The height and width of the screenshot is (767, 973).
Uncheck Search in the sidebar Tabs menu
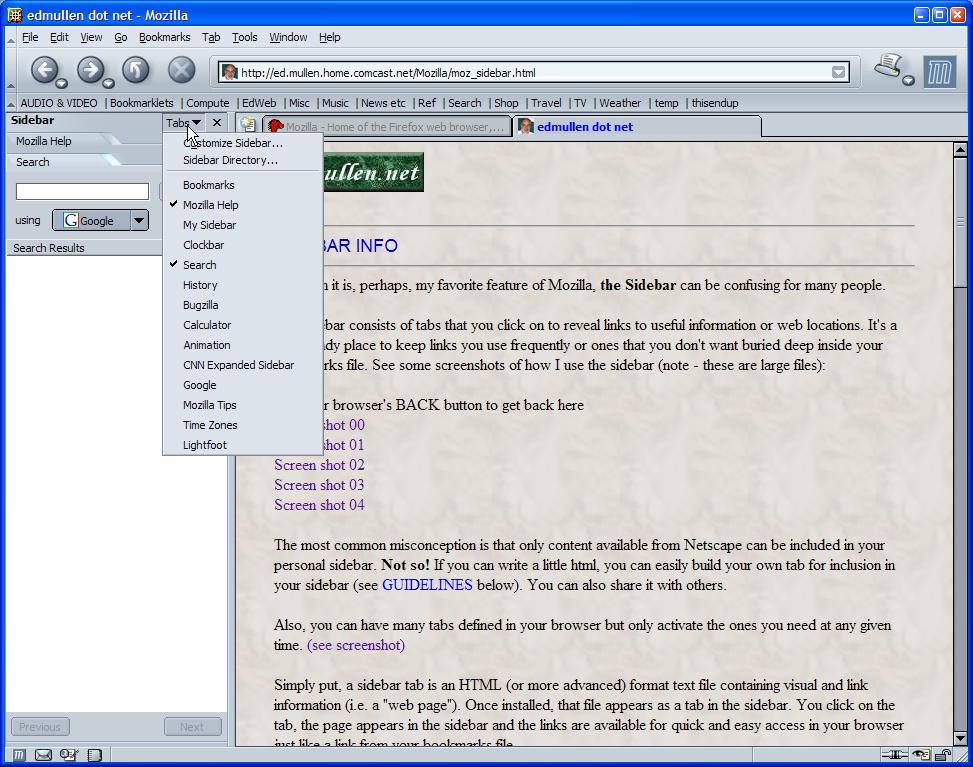point(199,265)
